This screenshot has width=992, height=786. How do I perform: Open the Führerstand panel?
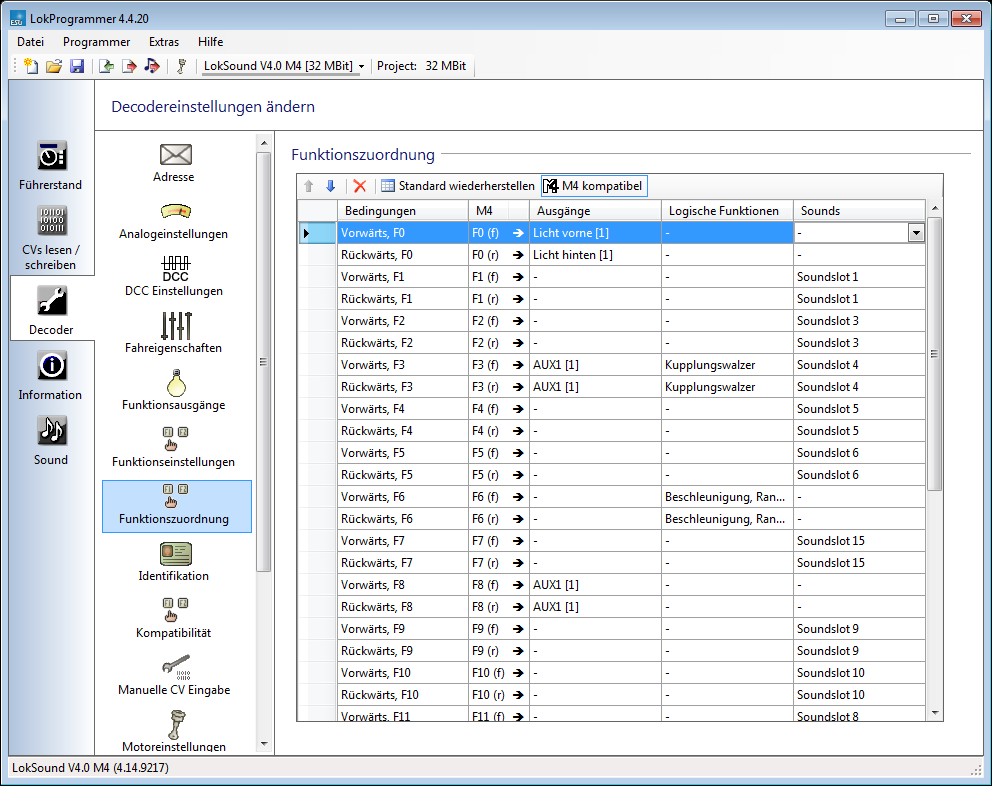tap(51, 166)
